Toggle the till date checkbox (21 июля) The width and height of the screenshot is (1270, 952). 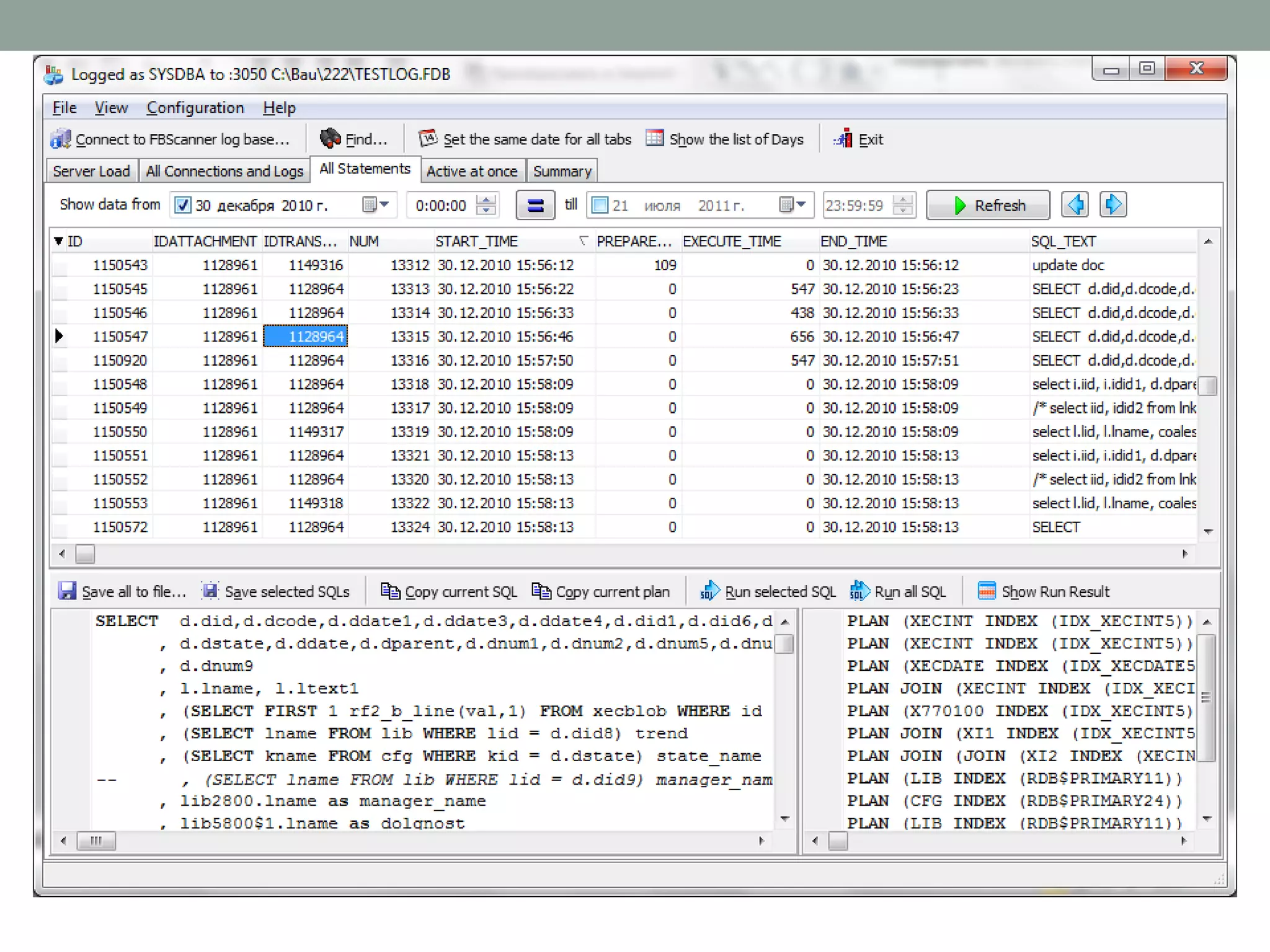coord(600,205)
